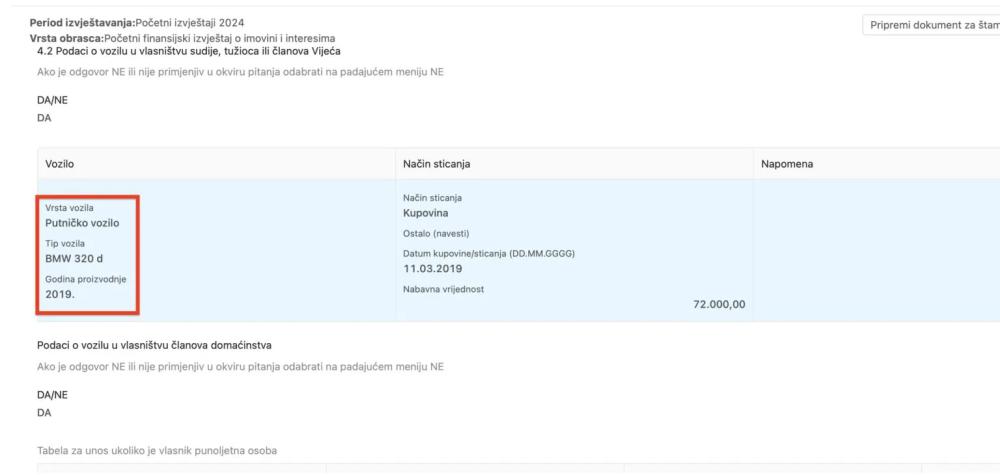1000x475 pixels.
Task: Click the Pripremi dokument za štampu button
Action: (x=930, y=25)
